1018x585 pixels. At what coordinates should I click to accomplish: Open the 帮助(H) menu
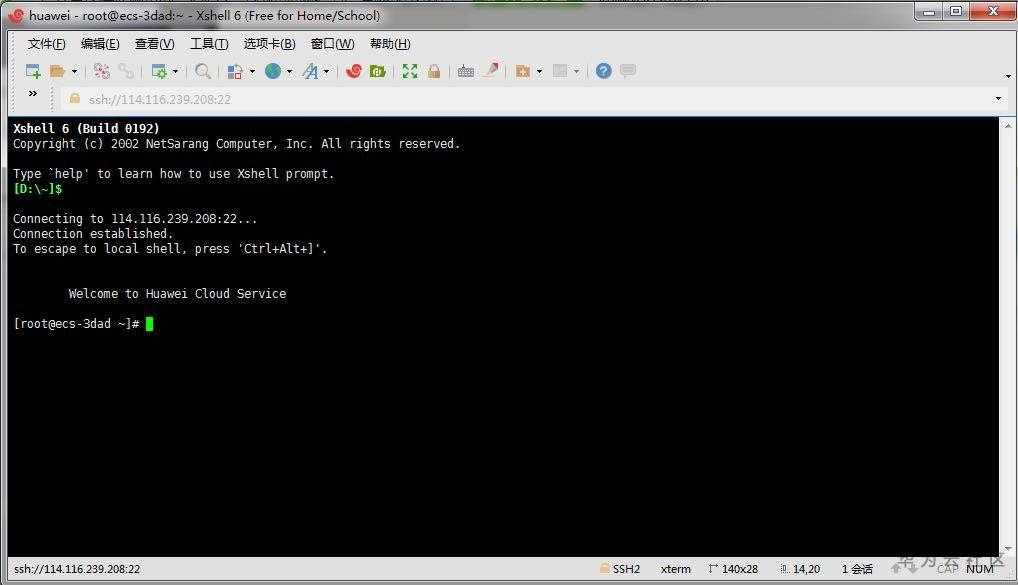pos(390,44)
